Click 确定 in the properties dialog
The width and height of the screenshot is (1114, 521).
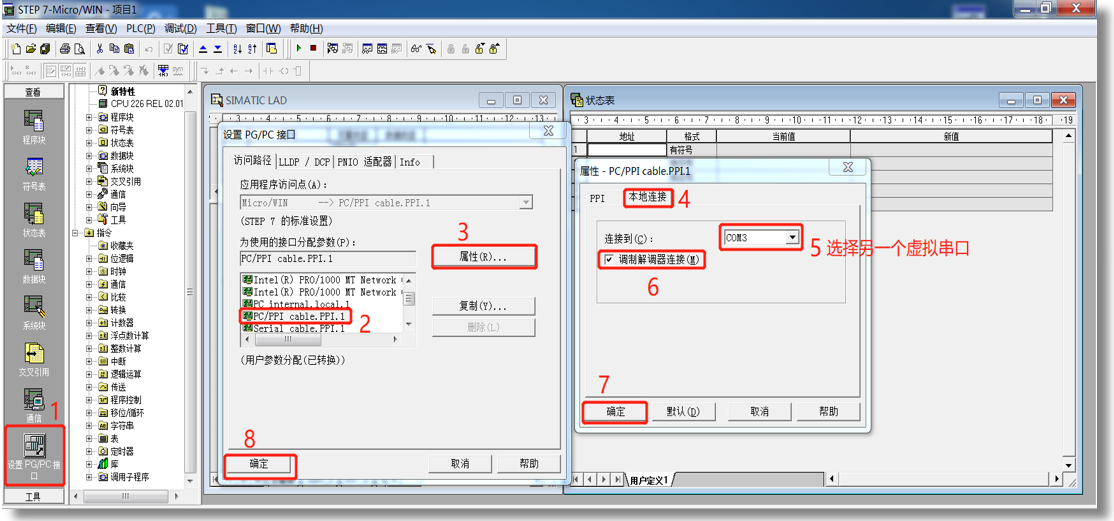(x=615, y=412)
